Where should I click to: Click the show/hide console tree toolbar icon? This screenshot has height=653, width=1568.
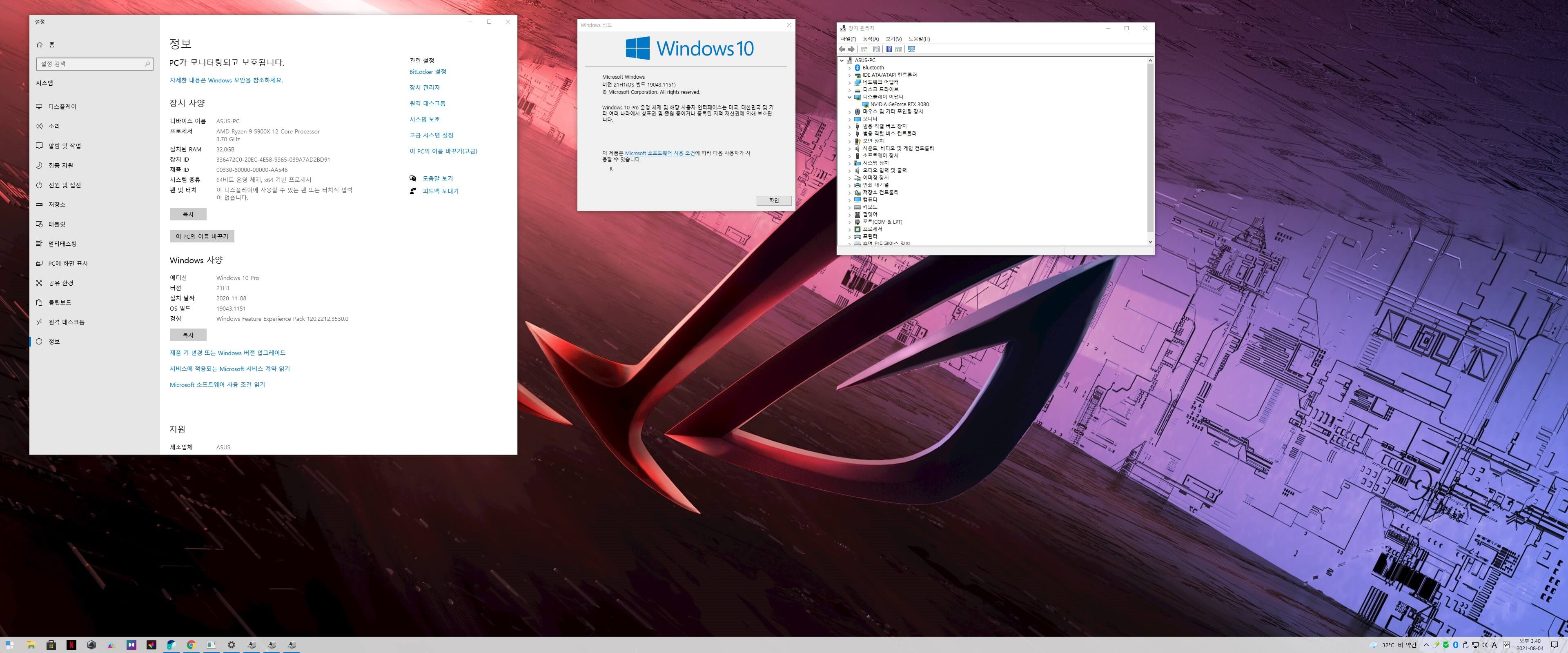coord(864,49)
